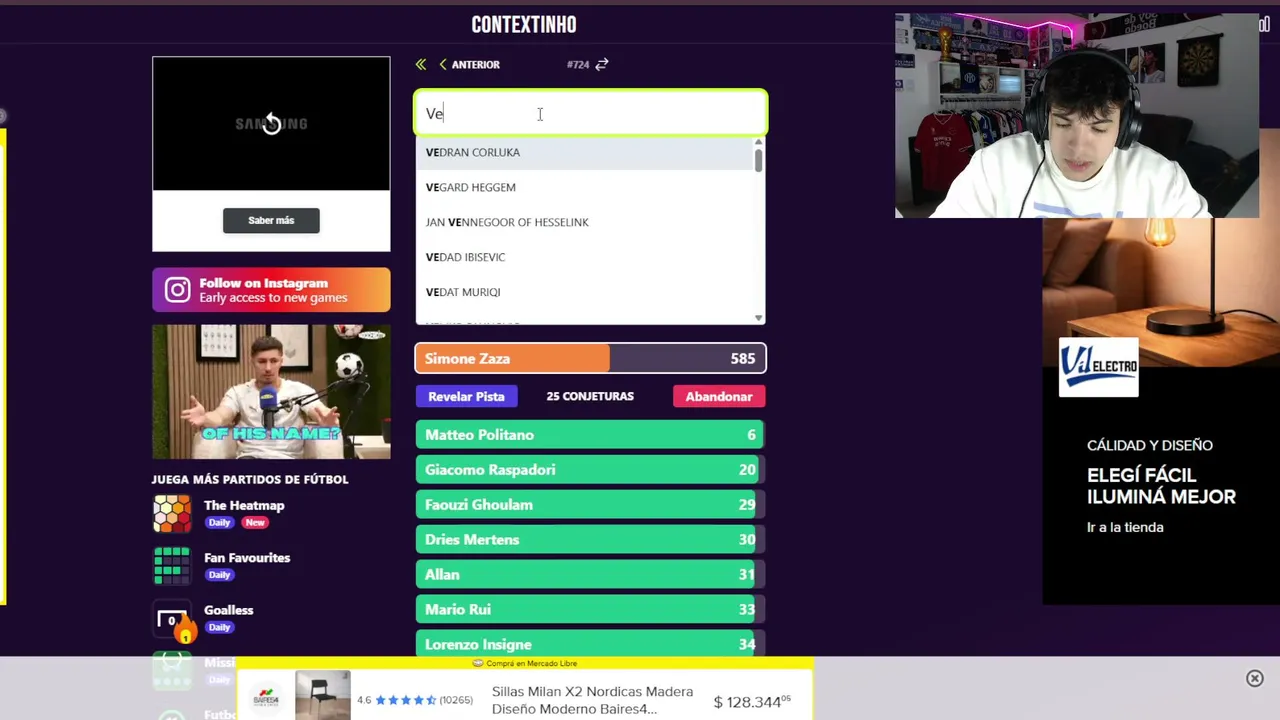
Task: Open The Heatmap game icon
Action: tap(172, 514)
